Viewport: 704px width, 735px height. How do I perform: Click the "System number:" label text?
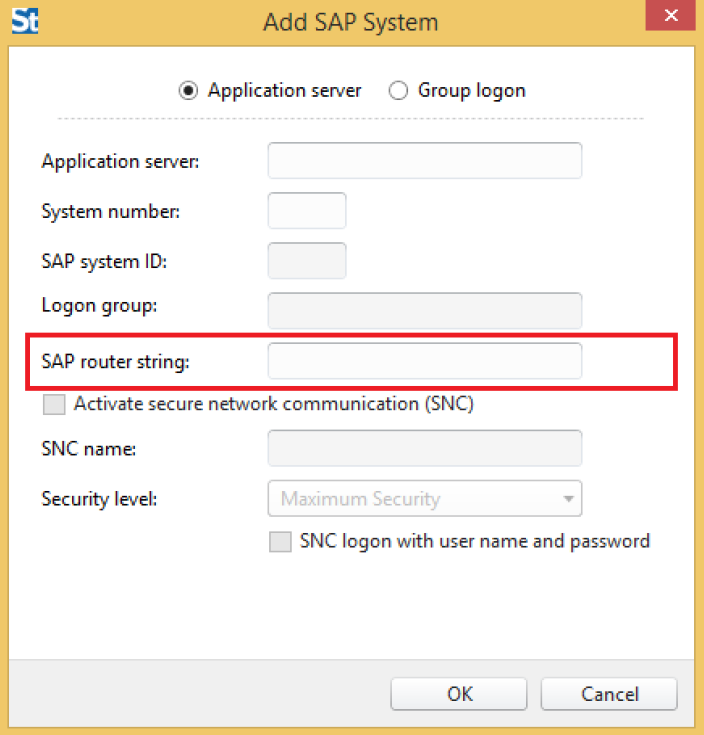(111, 211)
